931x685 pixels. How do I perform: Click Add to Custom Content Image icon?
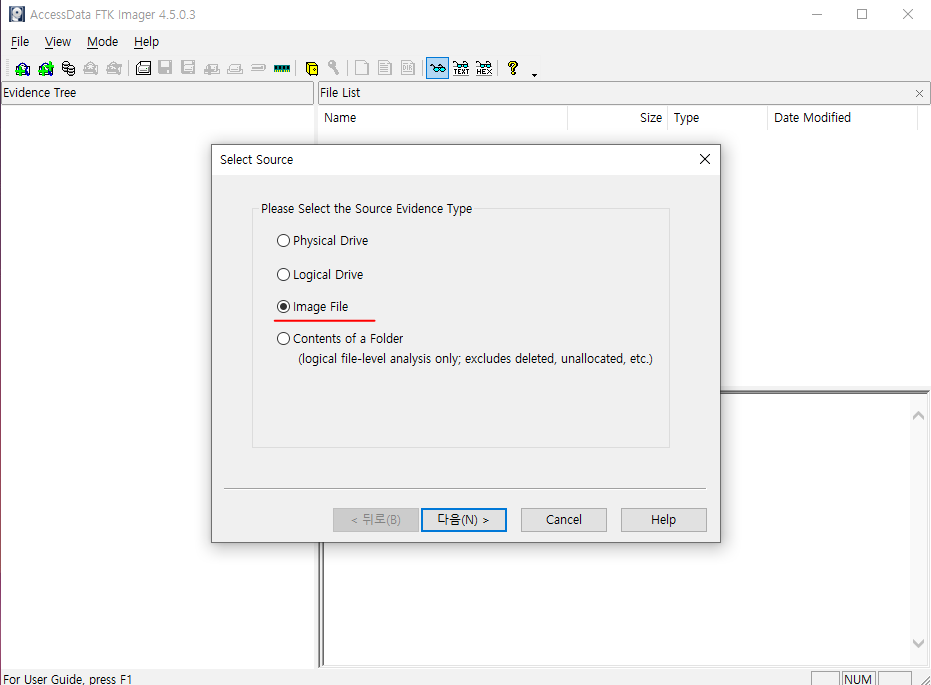(211, 68)
